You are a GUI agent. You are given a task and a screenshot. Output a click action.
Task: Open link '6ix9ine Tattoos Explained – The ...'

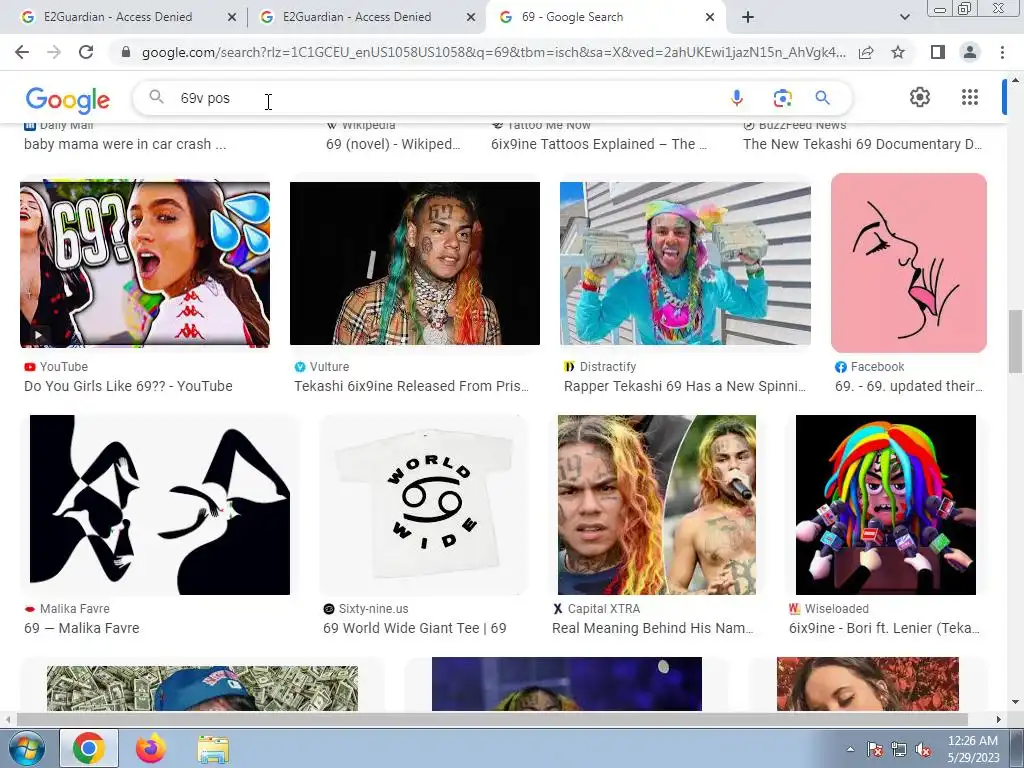tap(599, 144)
